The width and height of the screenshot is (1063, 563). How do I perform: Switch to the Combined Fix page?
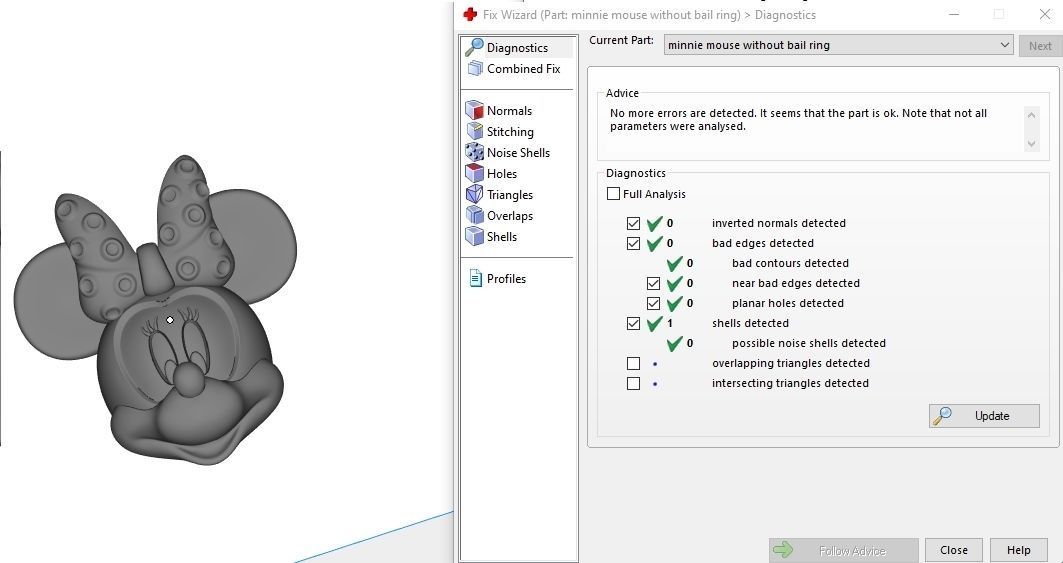(523, 69)
